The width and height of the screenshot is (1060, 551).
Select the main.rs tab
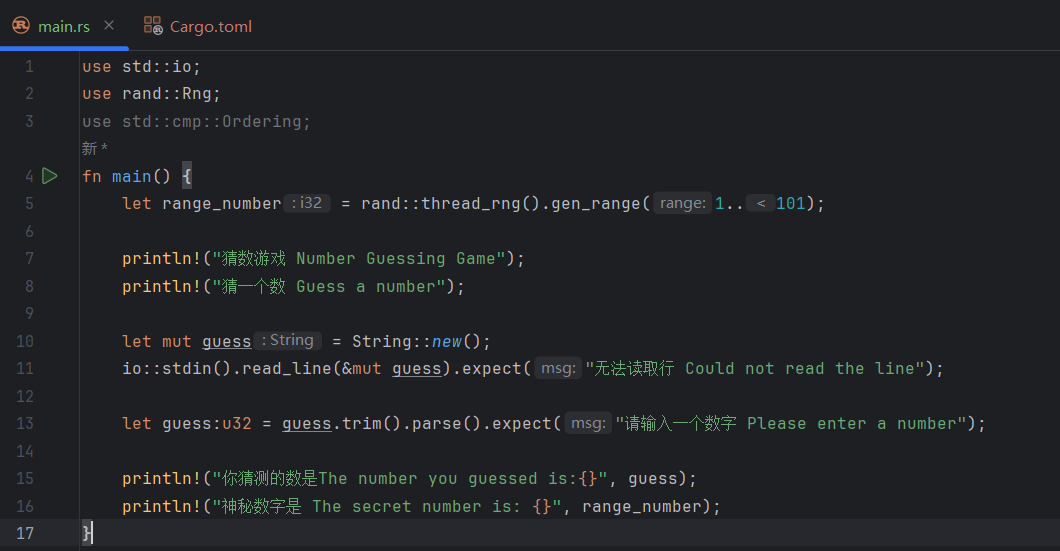pyautogui.click(x=64, y=26)
